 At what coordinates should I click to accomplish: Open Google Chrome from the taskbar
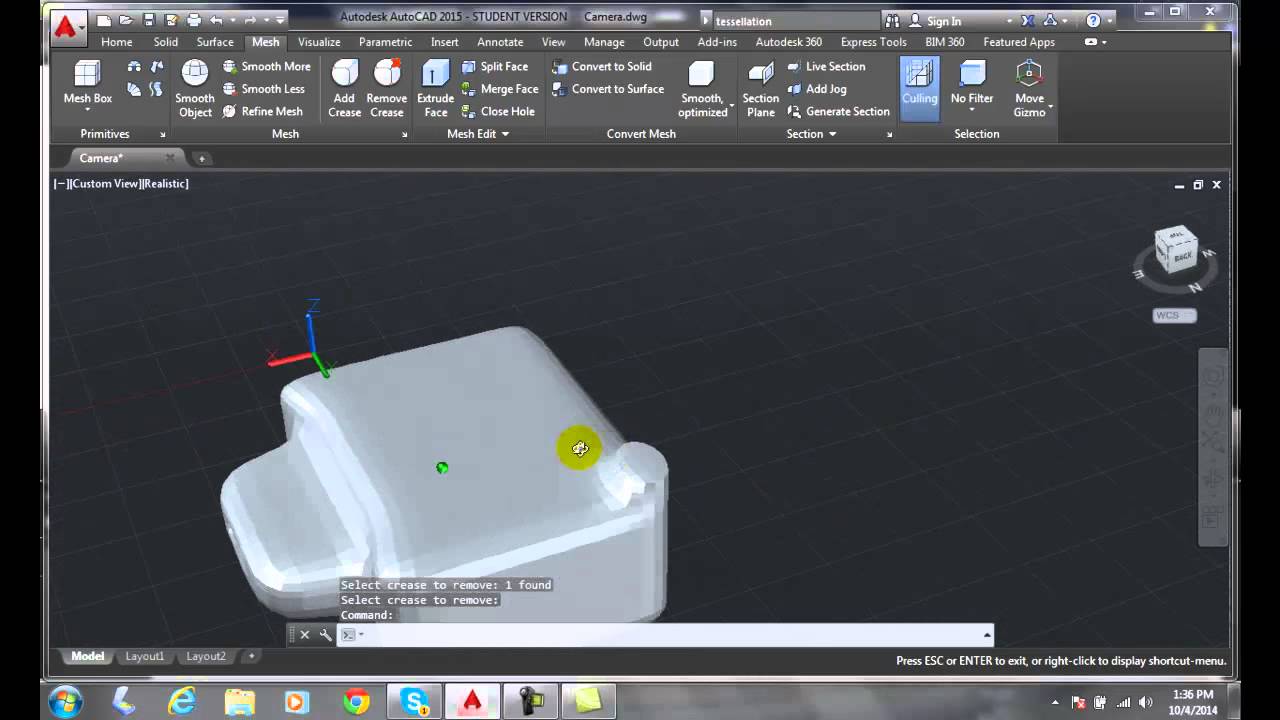coord(356,702)
